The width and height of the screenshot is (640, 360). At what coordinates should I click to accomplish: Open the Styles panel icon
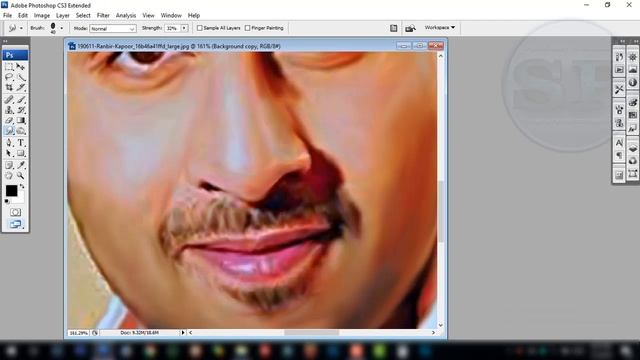click(x=633, y=128)
